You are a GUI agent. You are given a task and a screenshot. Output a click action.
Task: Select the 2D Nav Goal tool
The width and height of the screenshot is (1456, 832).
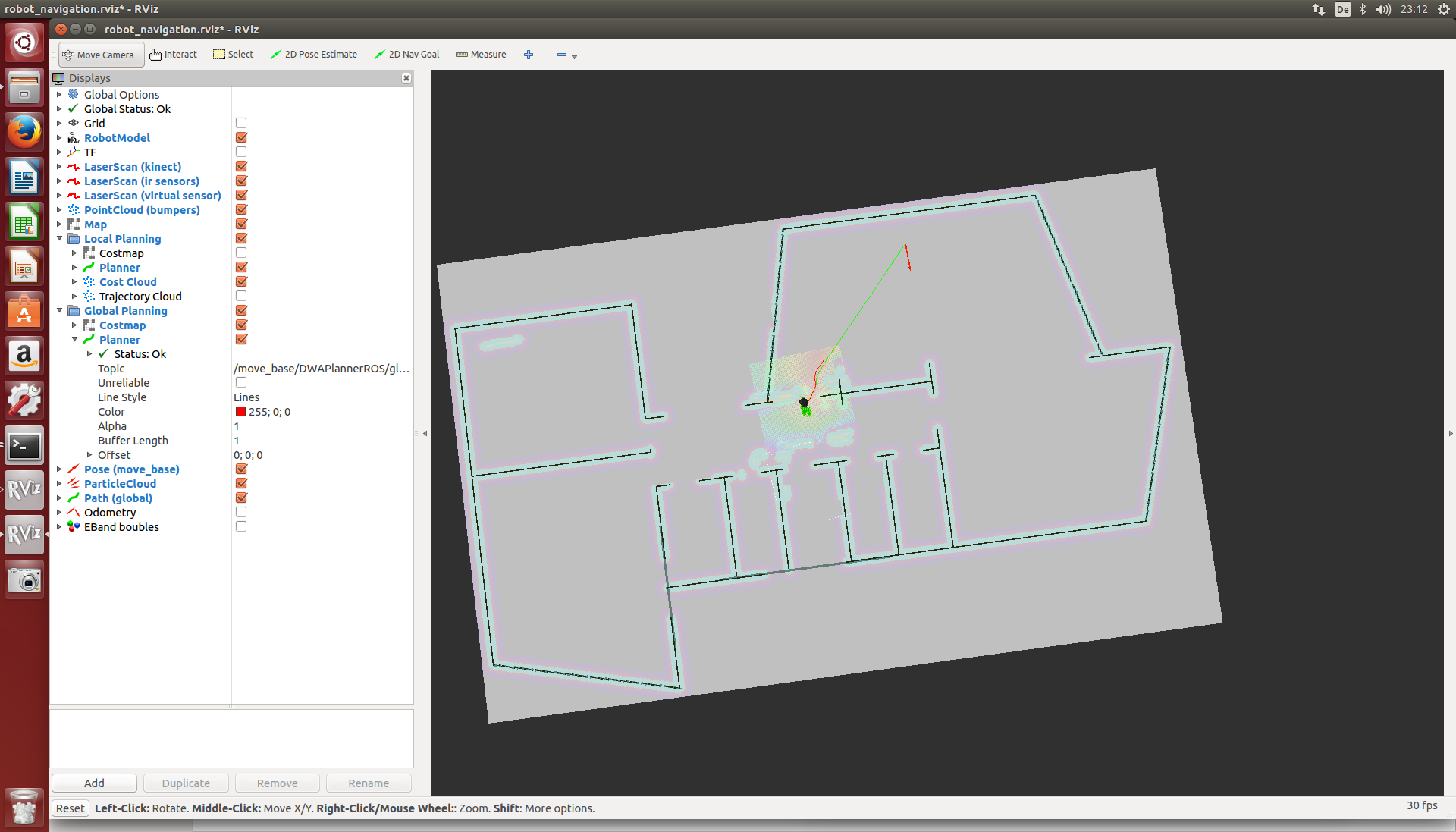click(406, 55)
